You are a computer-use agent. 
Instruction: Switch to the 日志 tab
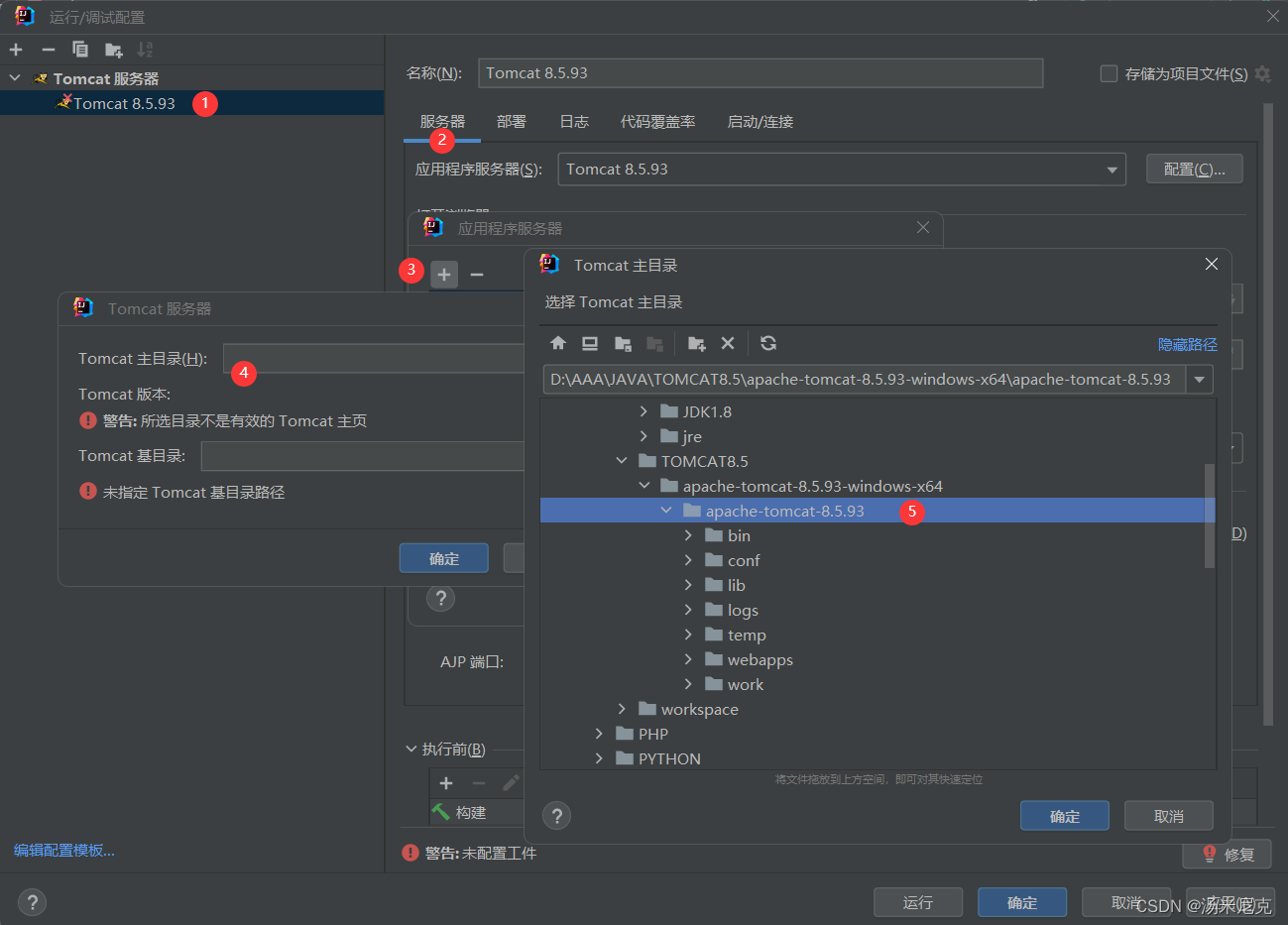[x=574, y=122]
